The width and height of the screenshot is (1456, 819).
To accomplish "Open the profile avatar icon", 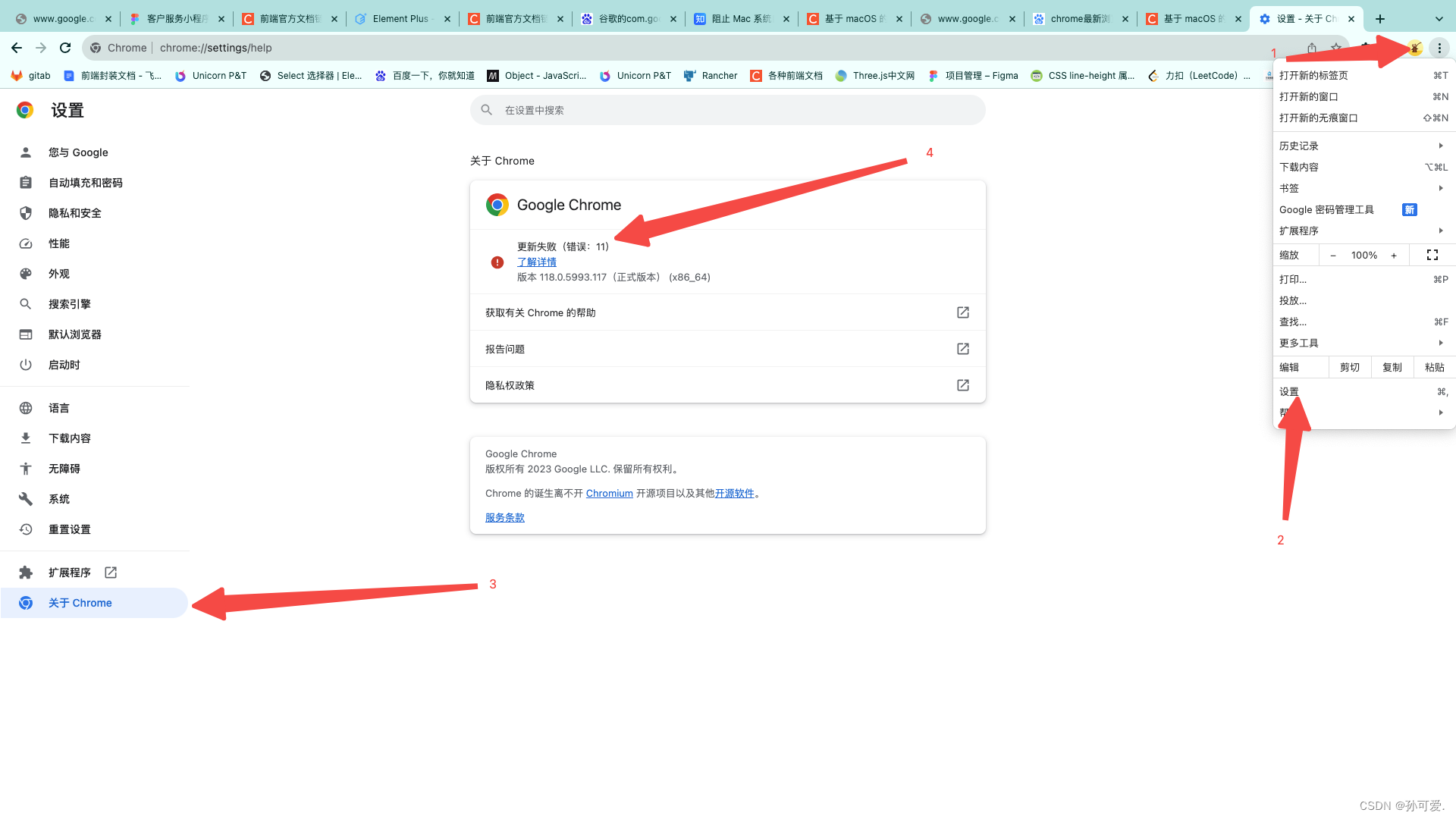I will (1415, 48).
